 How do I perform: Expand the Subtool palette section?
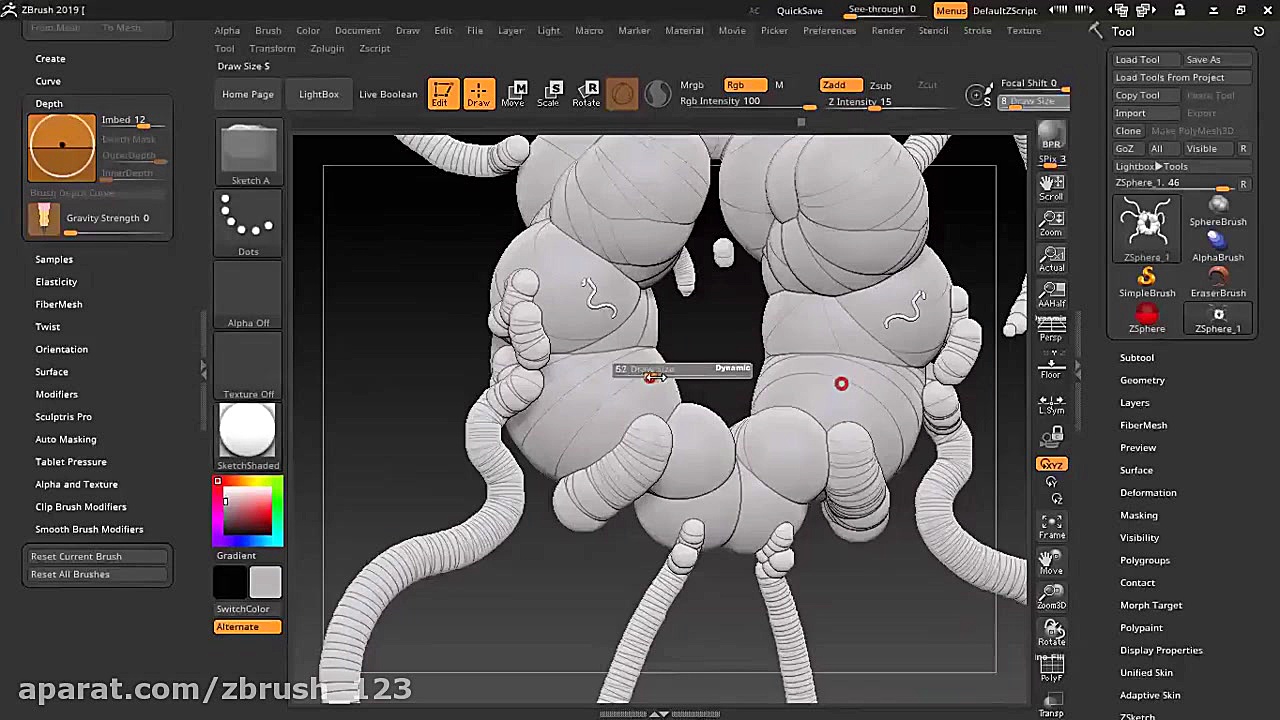(x=1137, y=357)
